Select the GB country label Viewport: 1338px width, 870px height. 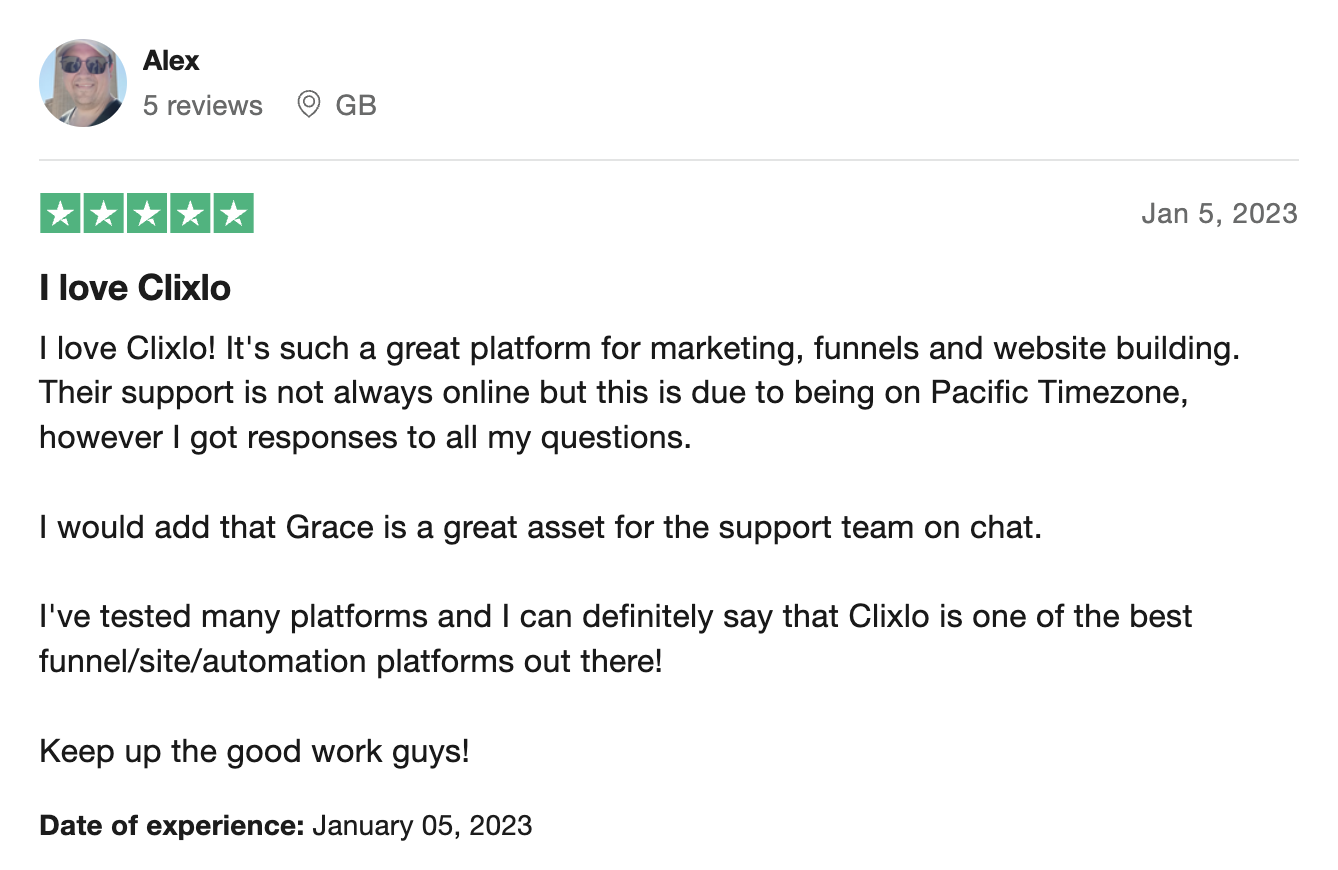click(356, 106)
